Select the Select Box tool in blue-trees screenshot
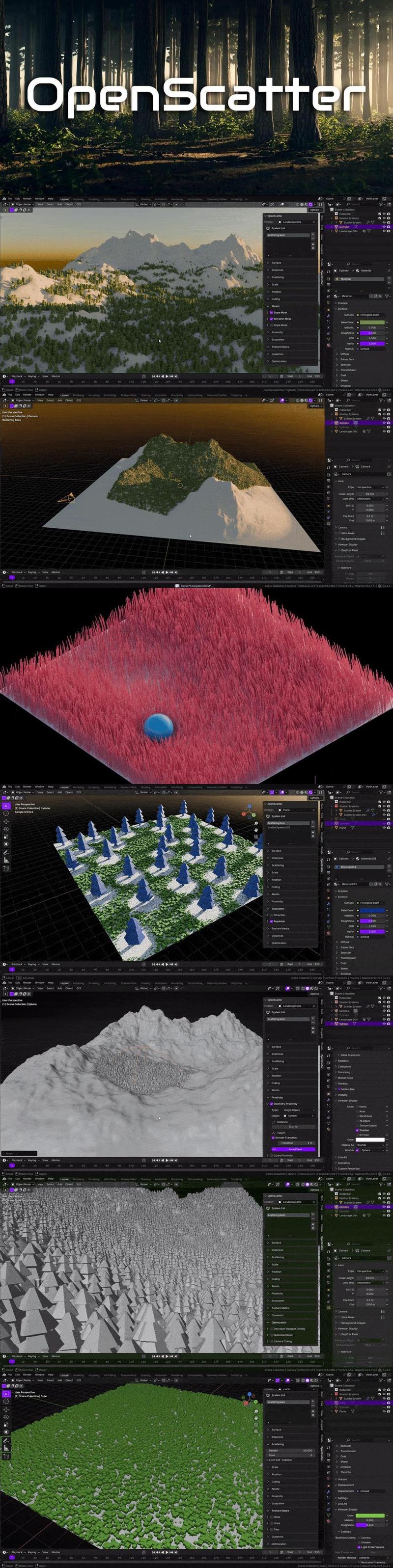The image size is (393, 1568). point(5,807)
